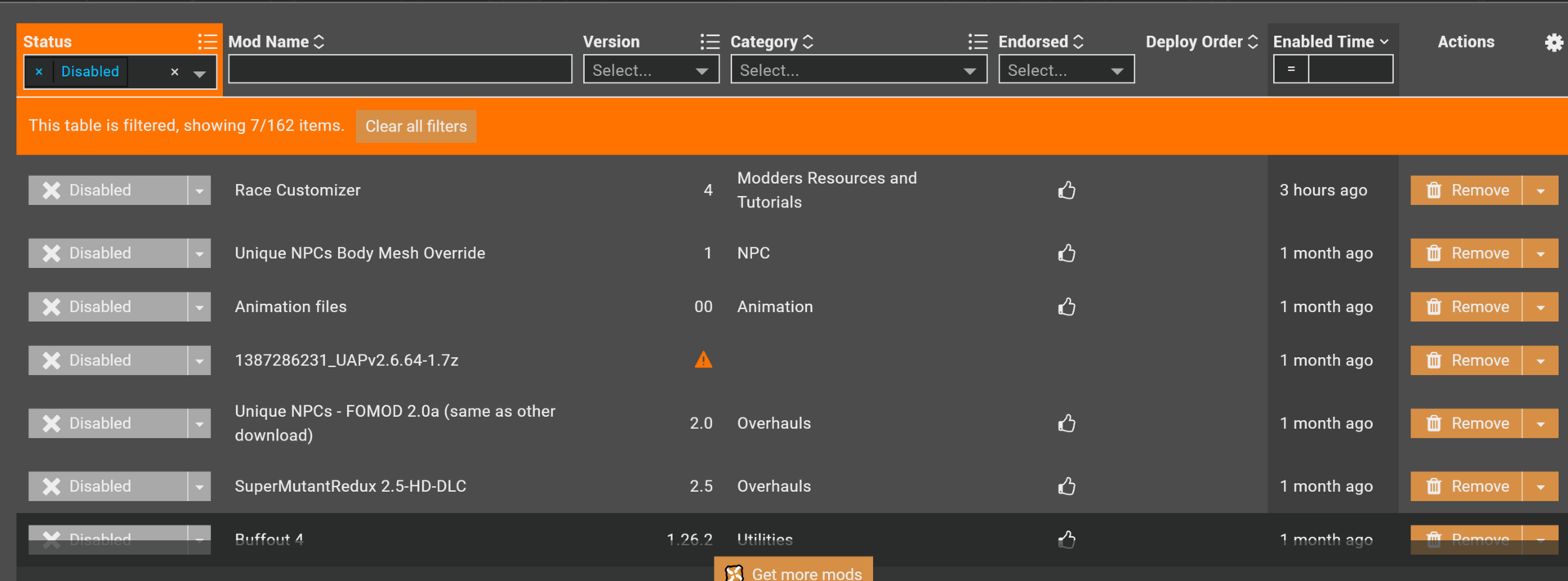Endorse Unique NPCs FOMOD 2.0a thumbs-up
The image size is (1568, 581).
(x=1067, y=423)
